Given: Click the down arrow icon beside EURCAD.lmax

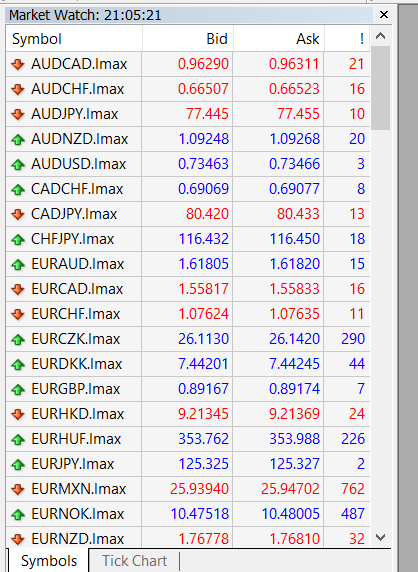Looking at the screenshot, I should coord(18,289).
